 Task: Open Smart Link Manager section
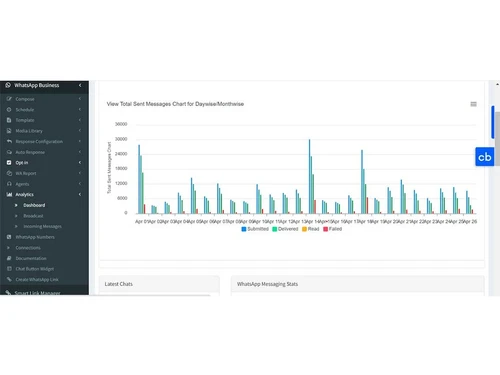(38, 293)
